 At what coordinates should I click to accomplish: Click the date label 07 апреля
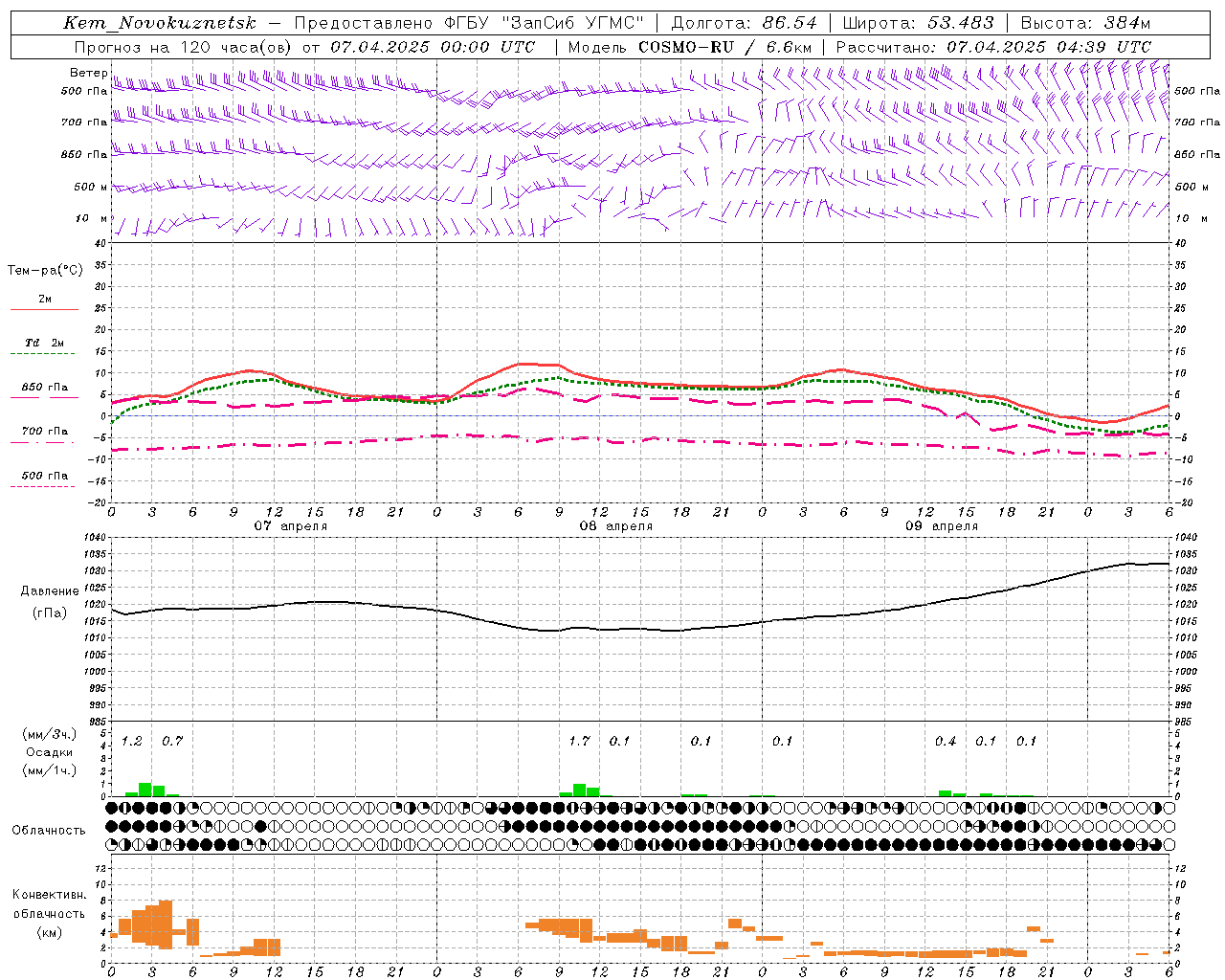(x=290, y=526)
